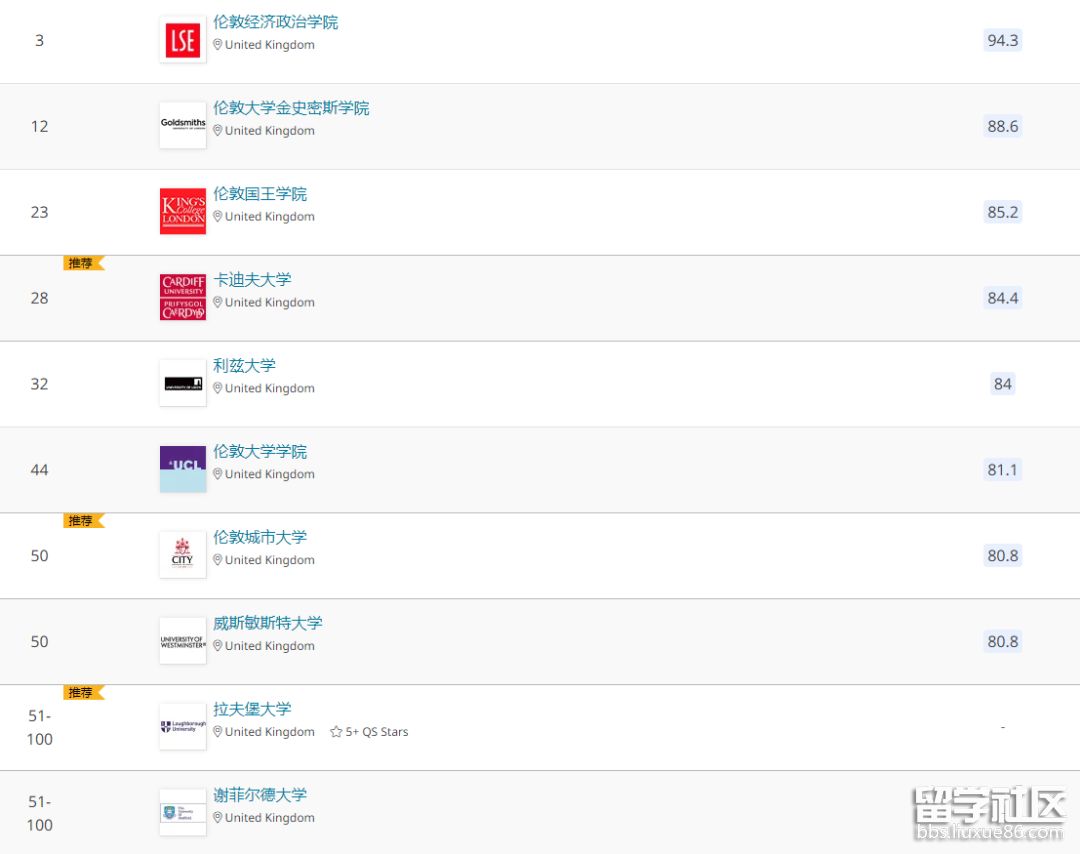
Task: Open the 伦敦经济政治学院 link
Action: point(275,21)
